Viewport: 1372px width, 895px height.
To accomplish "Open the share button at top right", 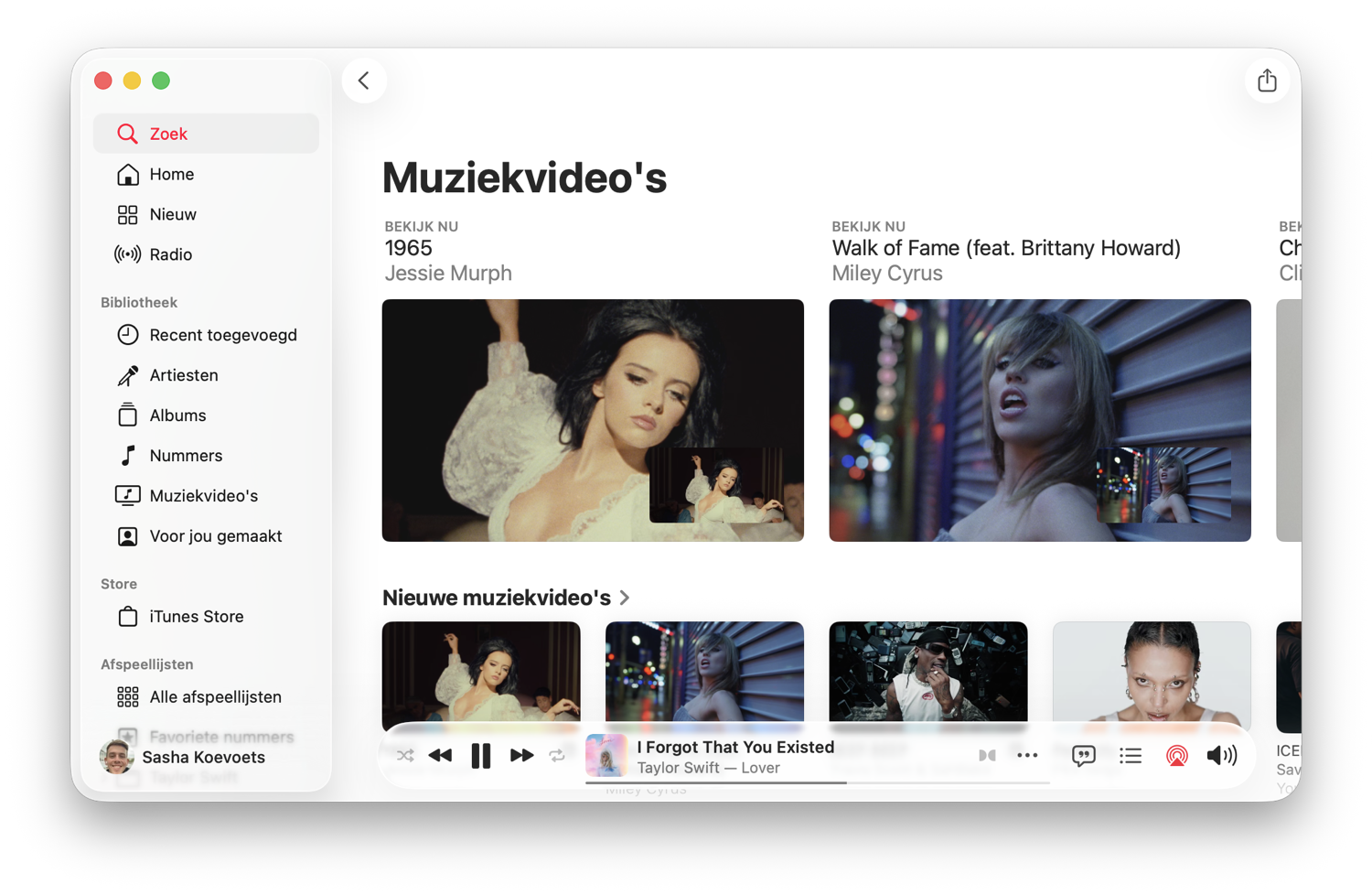I will [1267, 81].
